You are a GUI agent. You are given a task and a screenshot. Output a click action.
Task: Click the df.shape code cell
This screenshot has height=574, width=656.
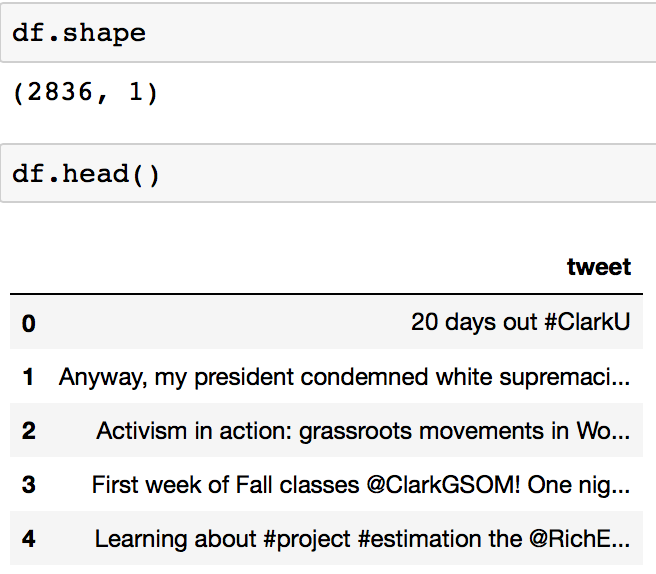tap(328, 33)
